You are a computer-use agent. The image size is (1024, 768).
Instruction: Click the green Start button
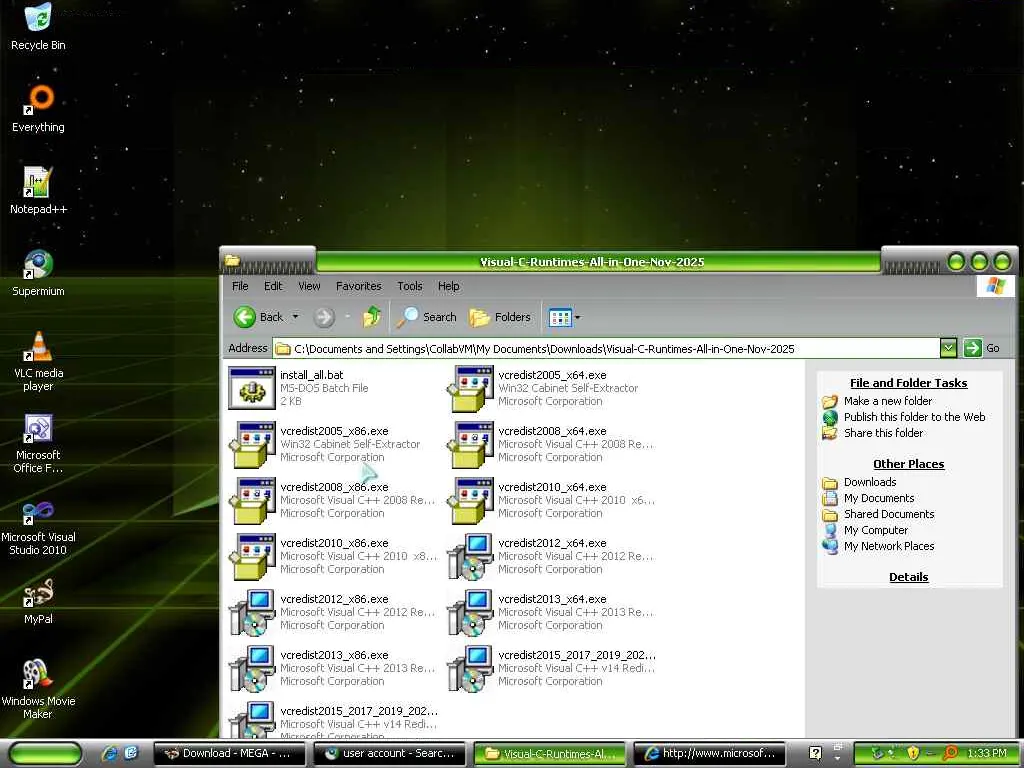[x=46, y=754]
